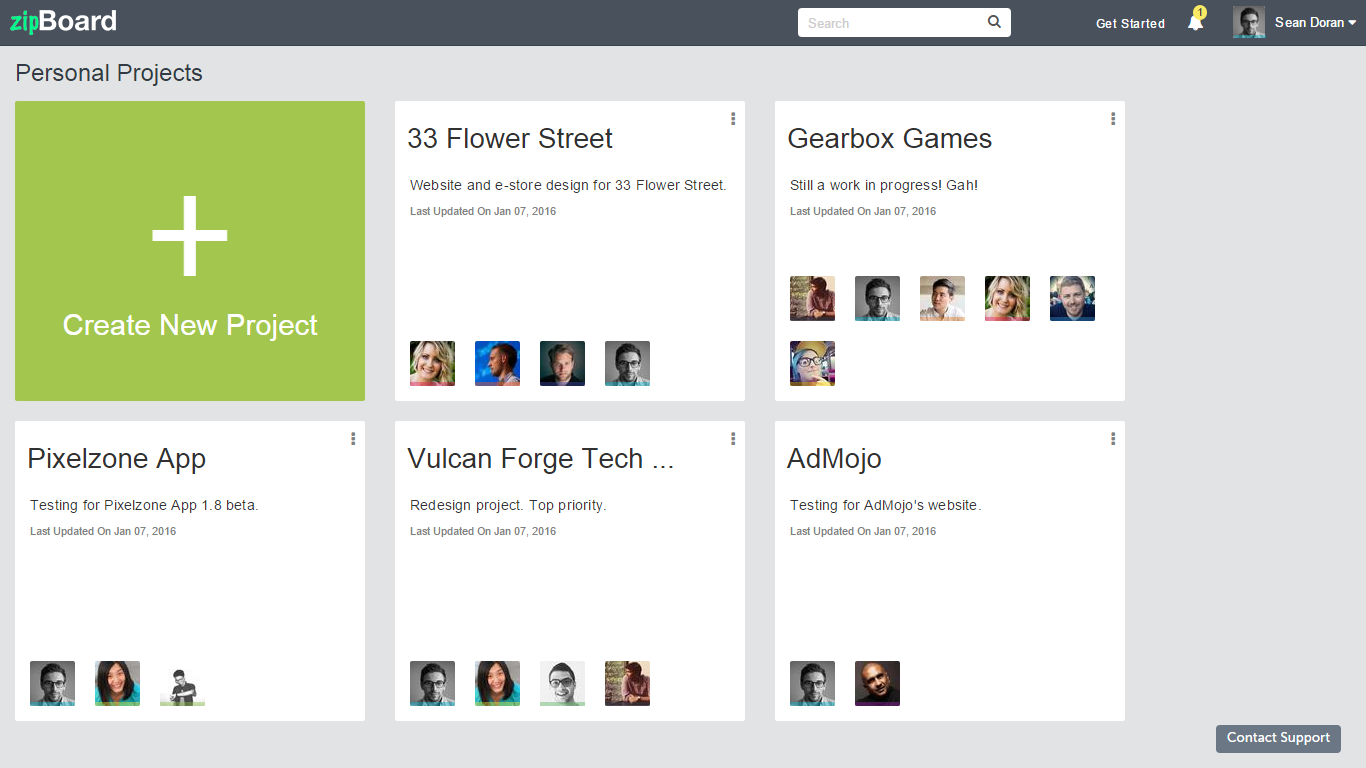Click the notification count badge
The height and width of the screenshot is (768, 1366).
[1200, 12]
